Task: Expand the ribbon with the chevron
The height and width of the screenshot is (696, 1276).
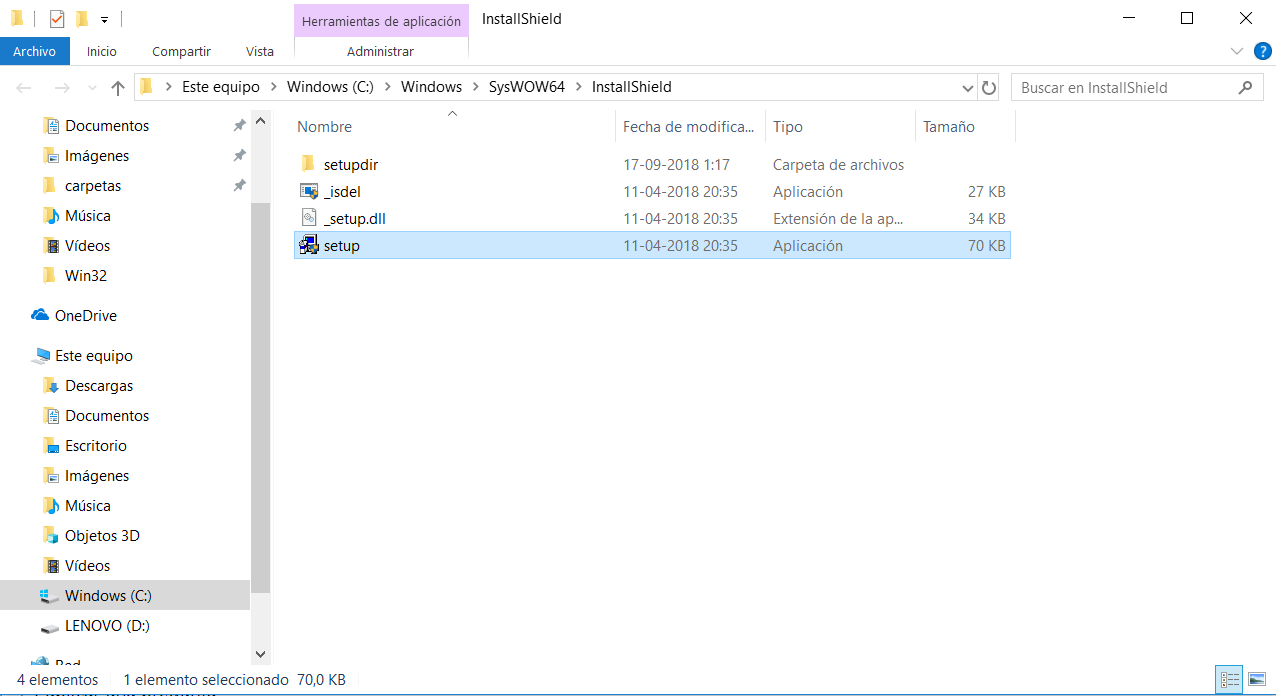Action: coord(1236,51)
